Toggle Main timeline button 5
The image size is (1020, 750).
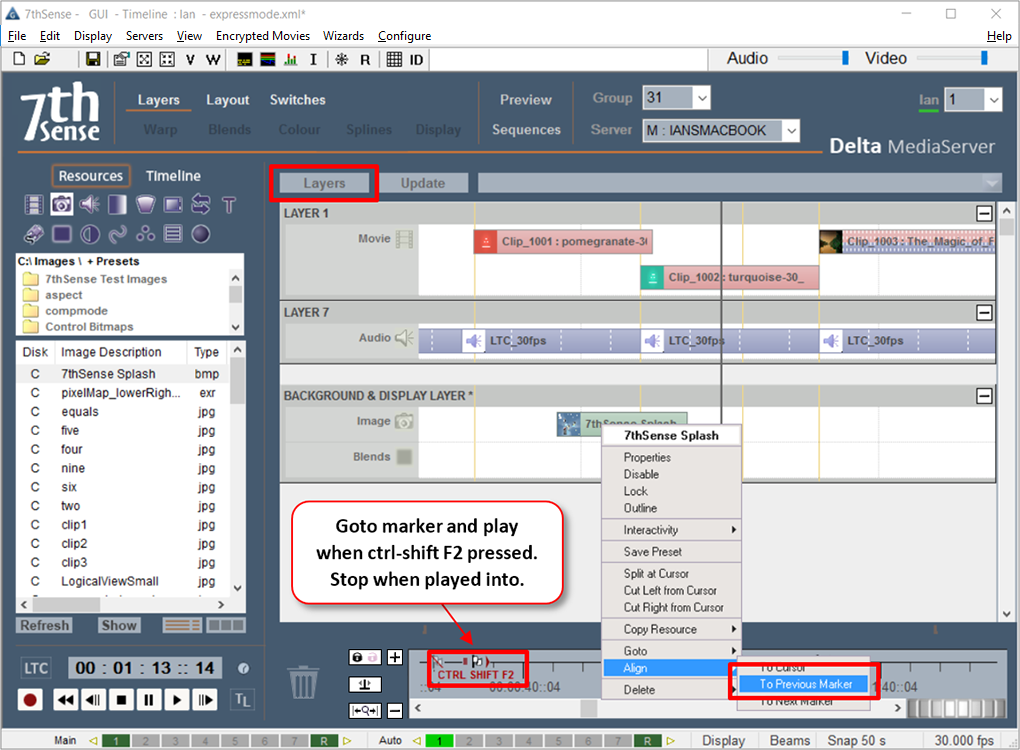[235, 741]
